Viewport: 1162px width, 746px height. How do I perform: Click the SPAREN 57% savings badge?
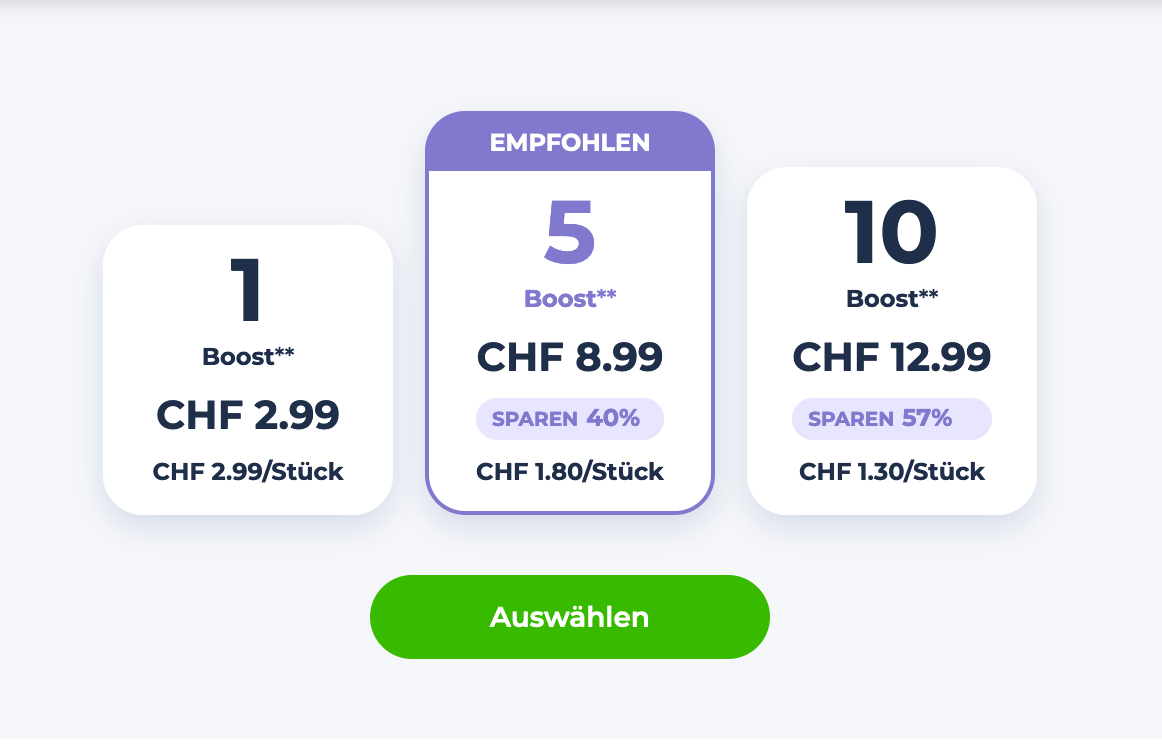pyautogui.click(x=891, y=419)
